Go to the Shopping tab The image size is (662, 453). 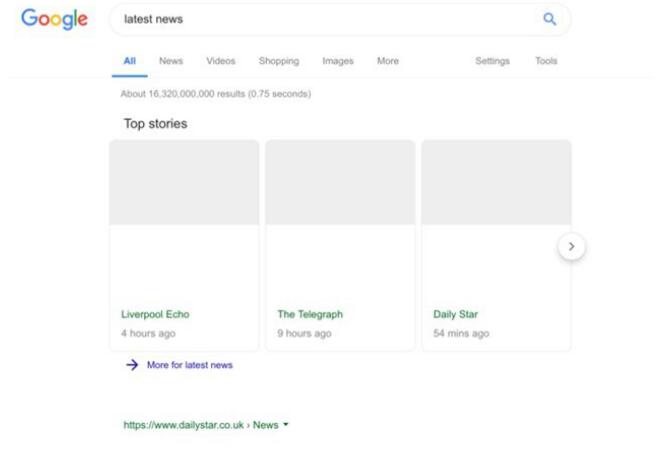coord(278,61)
